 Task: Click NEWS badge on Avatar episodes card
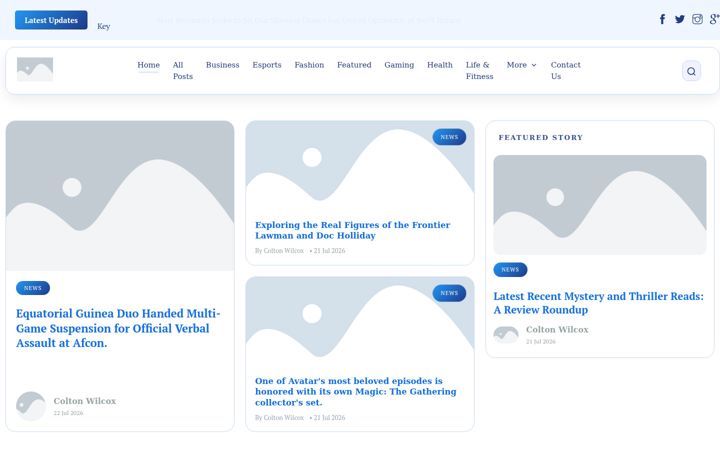point(449,293)
